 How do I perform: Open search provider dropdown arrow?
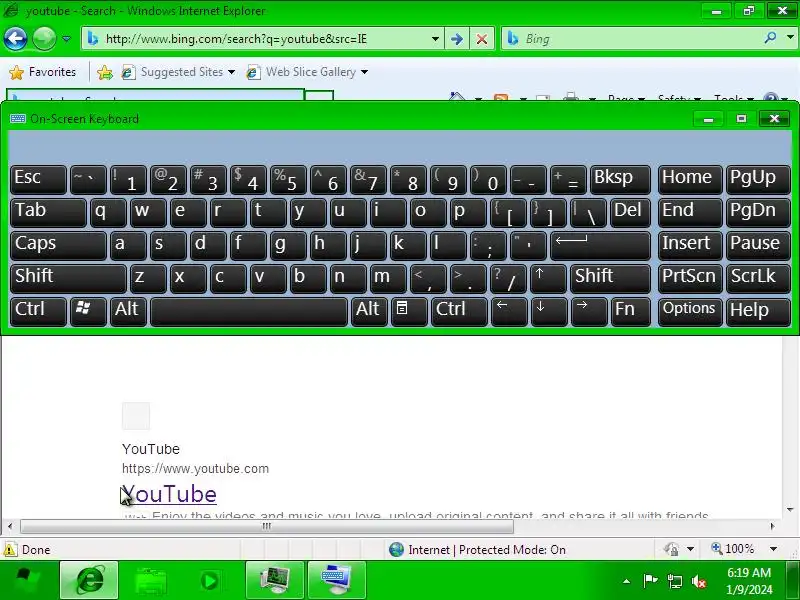[x=790, y=38]
